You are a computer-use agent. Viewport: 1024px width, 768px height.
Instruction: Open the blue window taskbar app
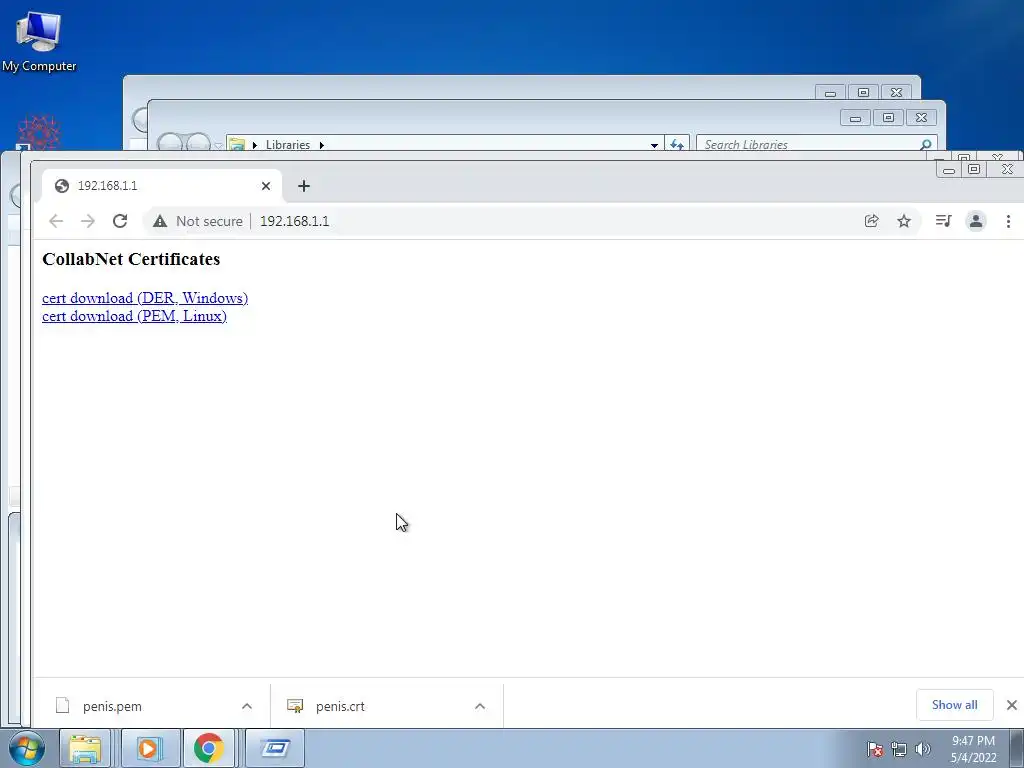point(275,748)
